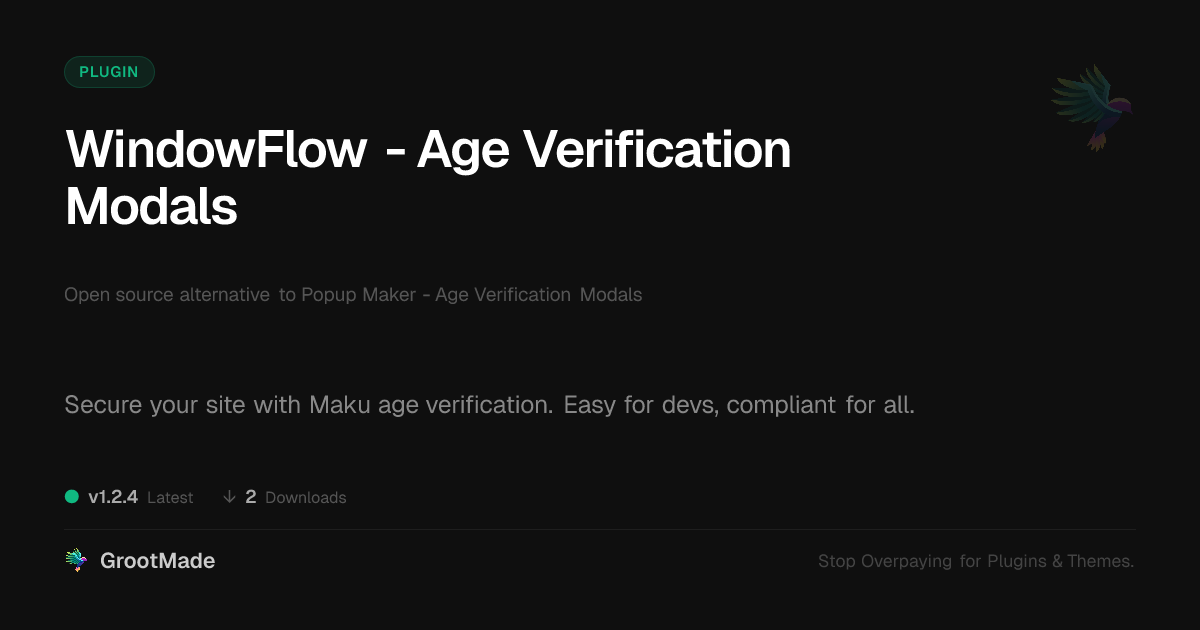Click "Open source alternative" subtitle text
The height and width of the screenshot is (630, 1200).
[x=166, y=295]
